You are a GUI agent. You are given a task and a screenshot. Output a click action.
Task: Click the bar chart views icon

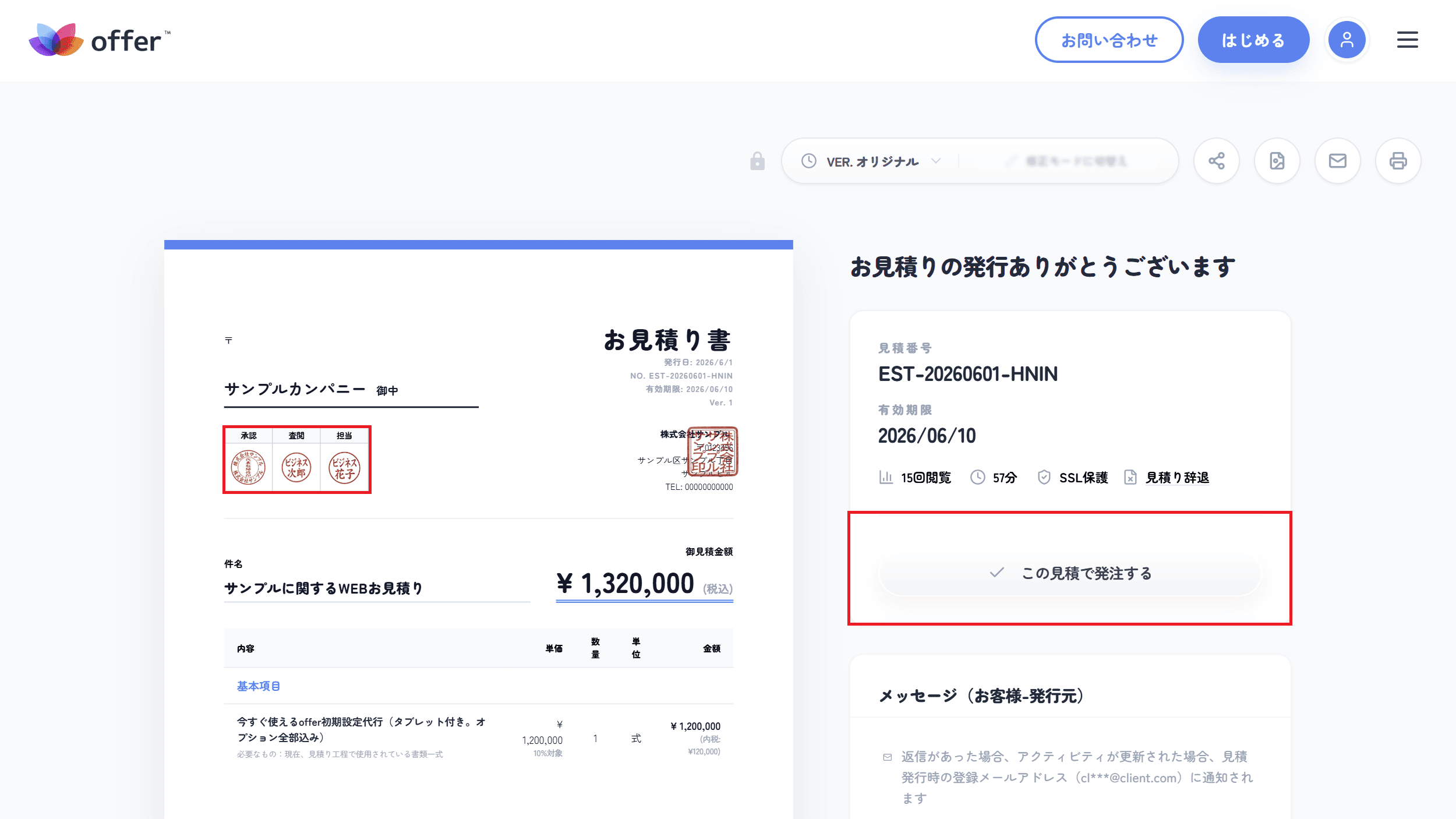point(886,478)
